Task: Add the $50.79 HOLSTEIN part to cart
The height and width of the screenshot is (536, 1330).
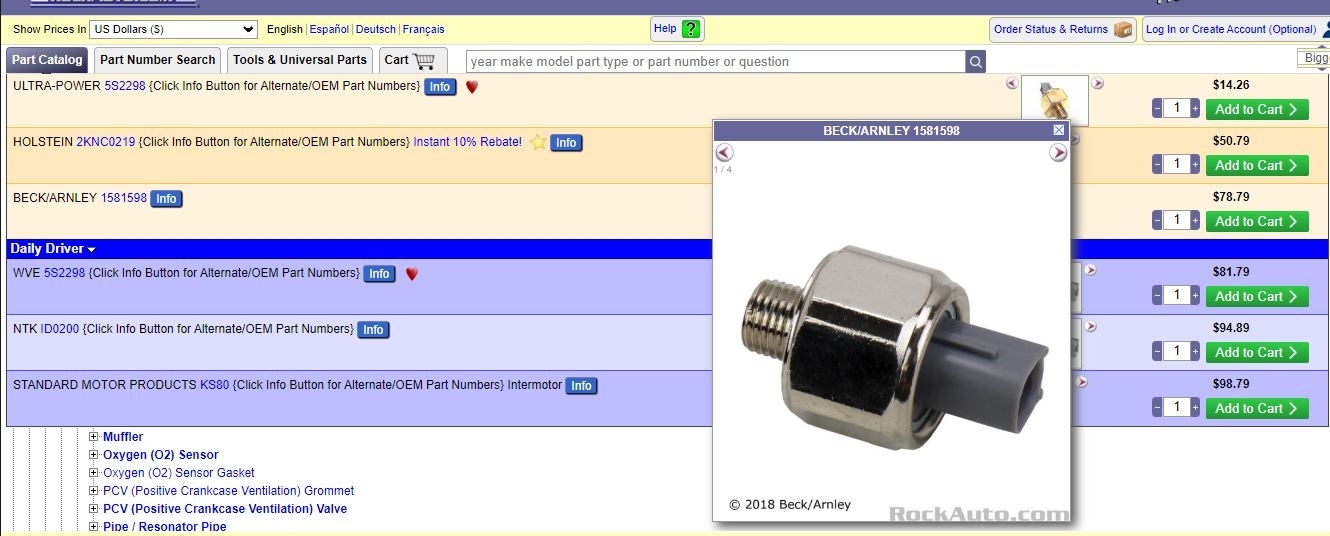Action: (x=1257, y=165)
